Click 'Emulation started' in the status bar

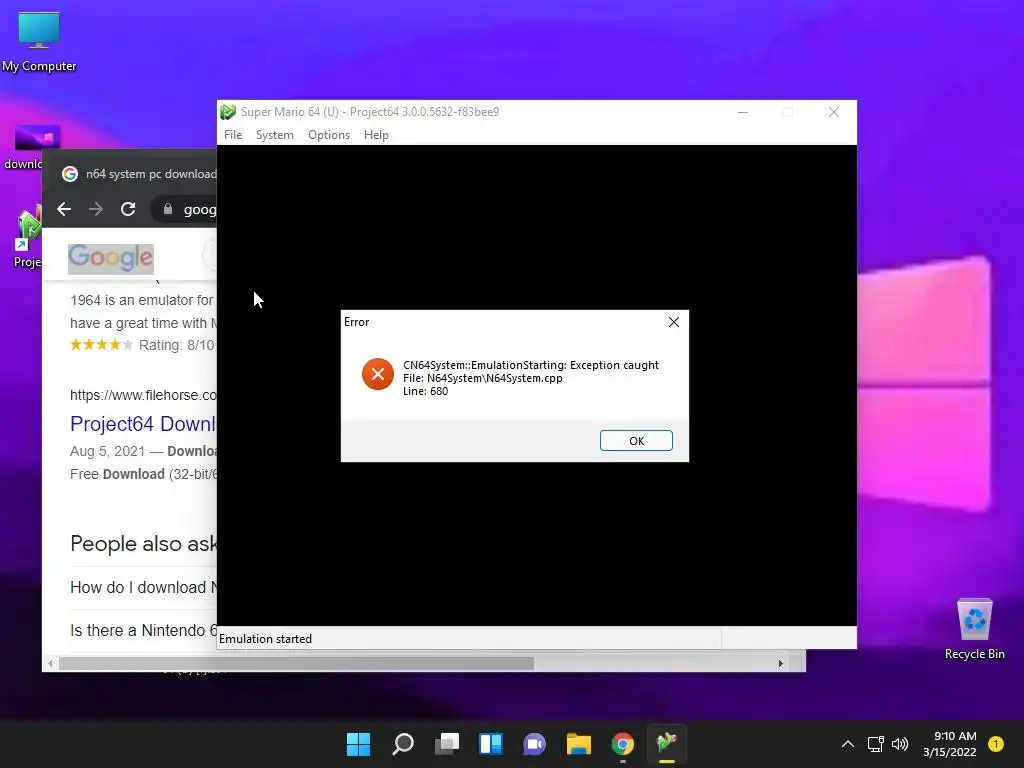pyautogui.click(x=265, y=639)
